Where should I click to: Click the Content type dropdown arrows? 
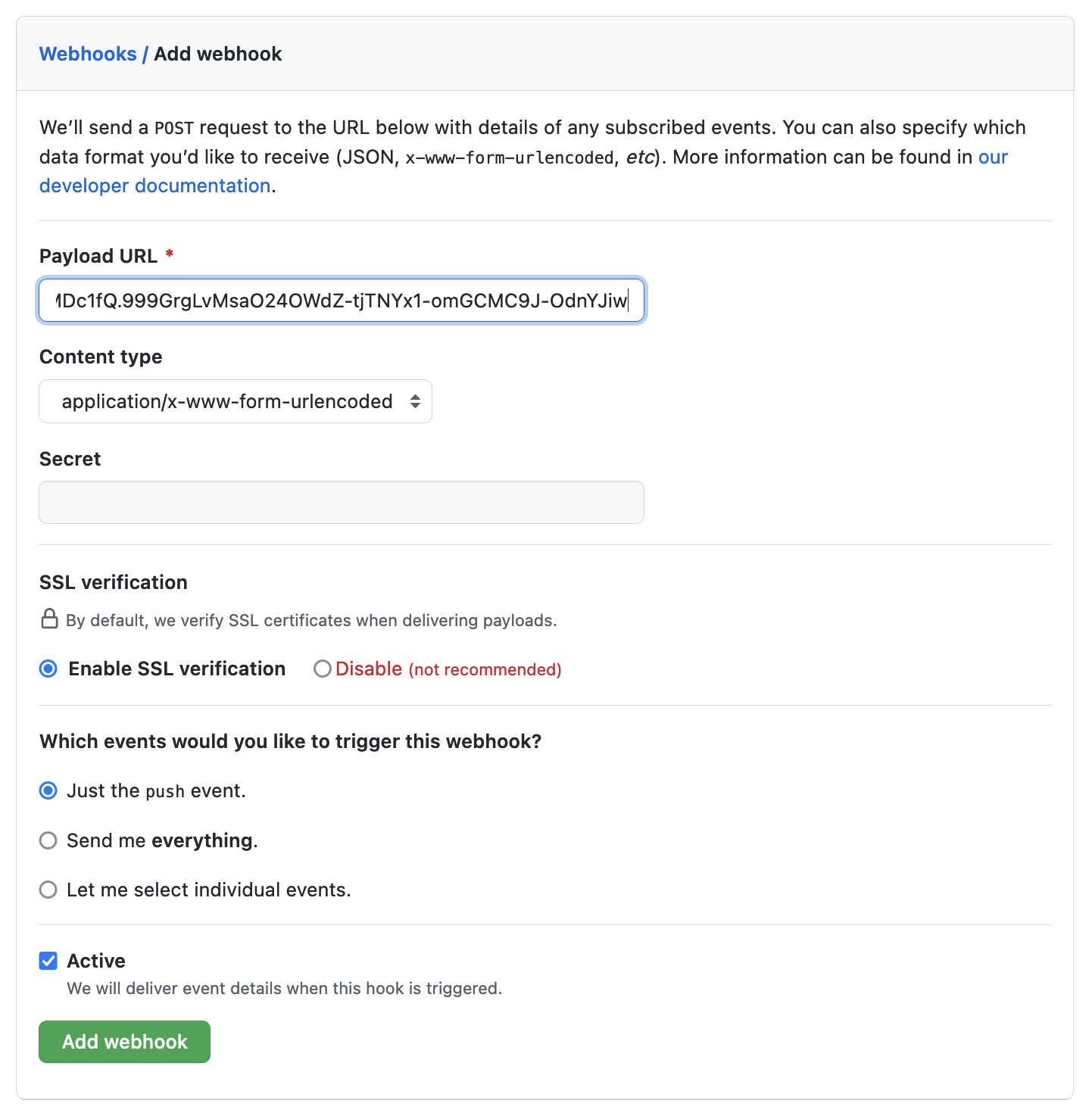(415, 401)
